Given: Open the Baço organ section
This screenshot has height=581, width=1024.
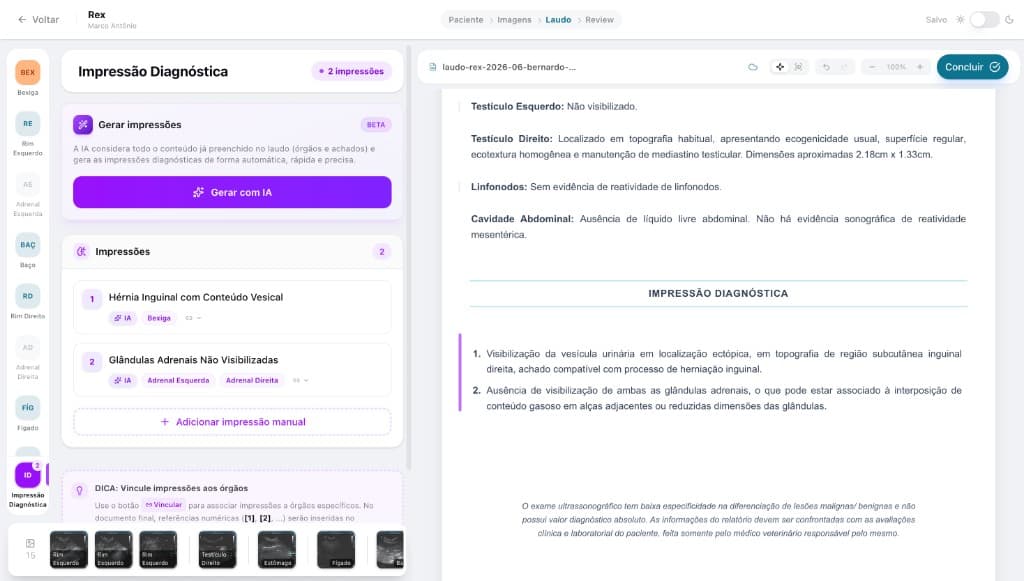Looking at the screenshot, I should click(x=27, y=245).
